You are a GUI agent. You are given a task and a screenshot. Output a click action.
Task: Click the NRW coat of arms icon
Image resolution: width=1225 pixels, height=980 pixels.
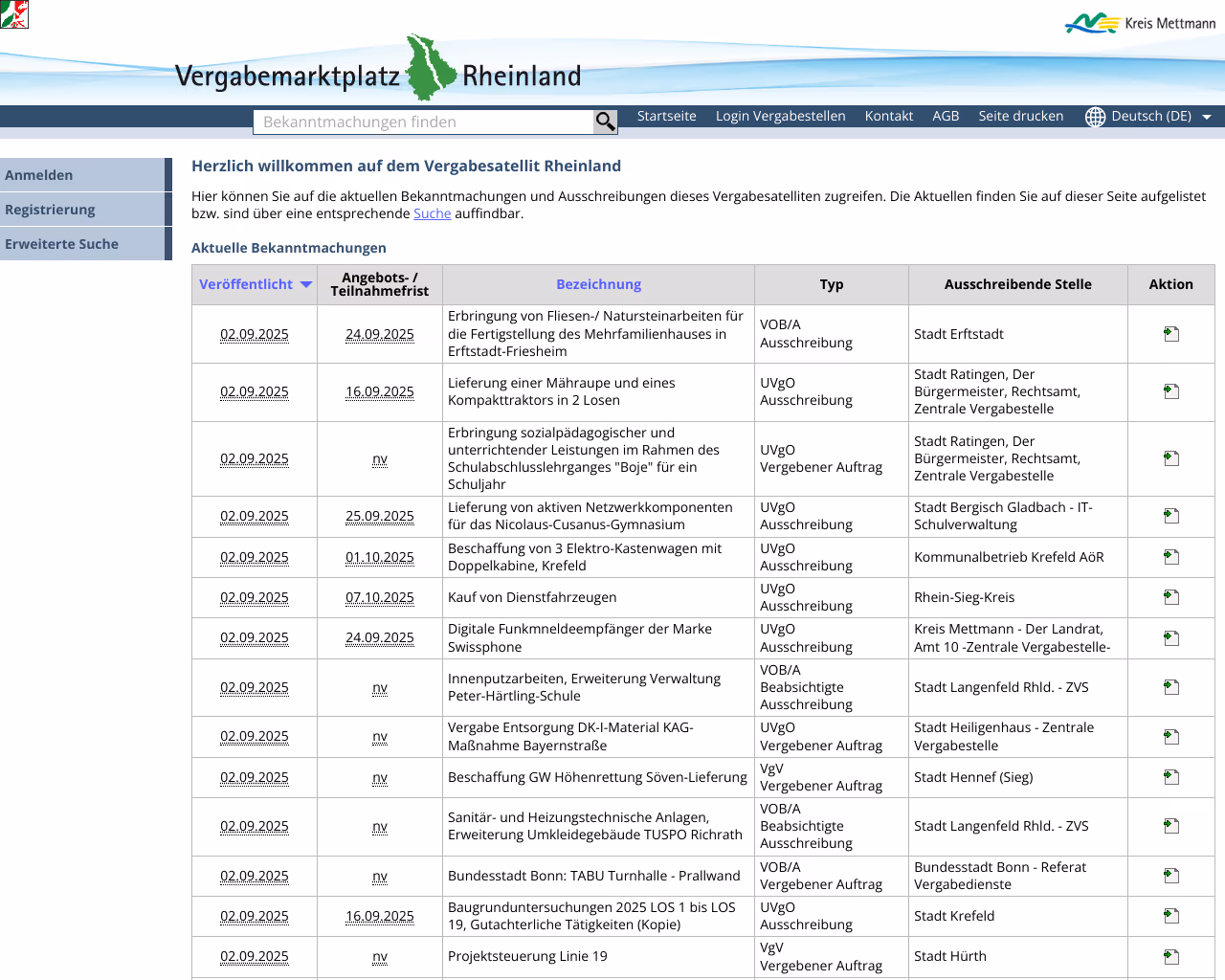pyautogui.click(x=14, y=14)
